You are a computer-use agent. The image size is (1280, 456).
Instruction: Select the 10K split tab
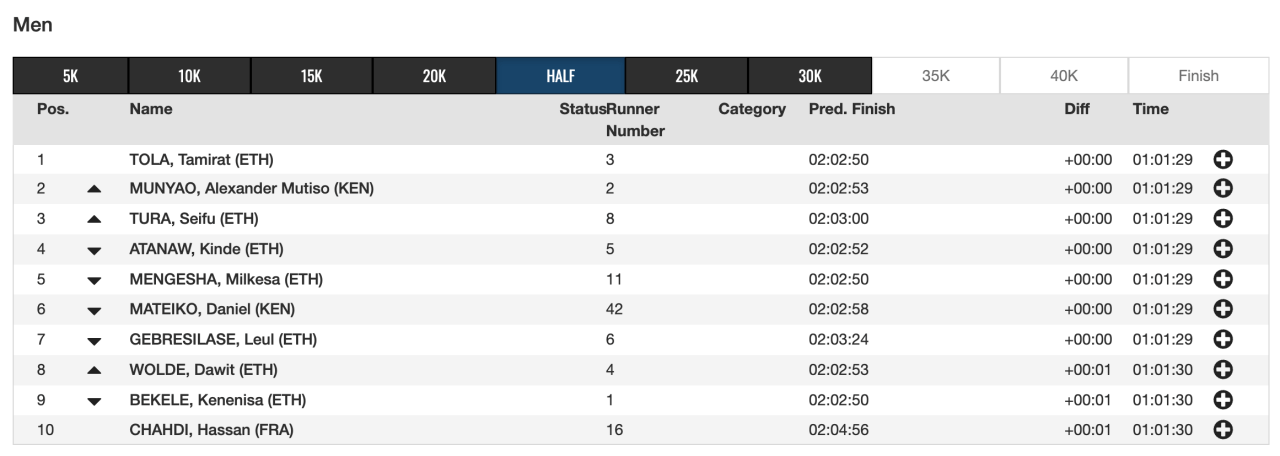pyautogui.click(x=189, y=76)
